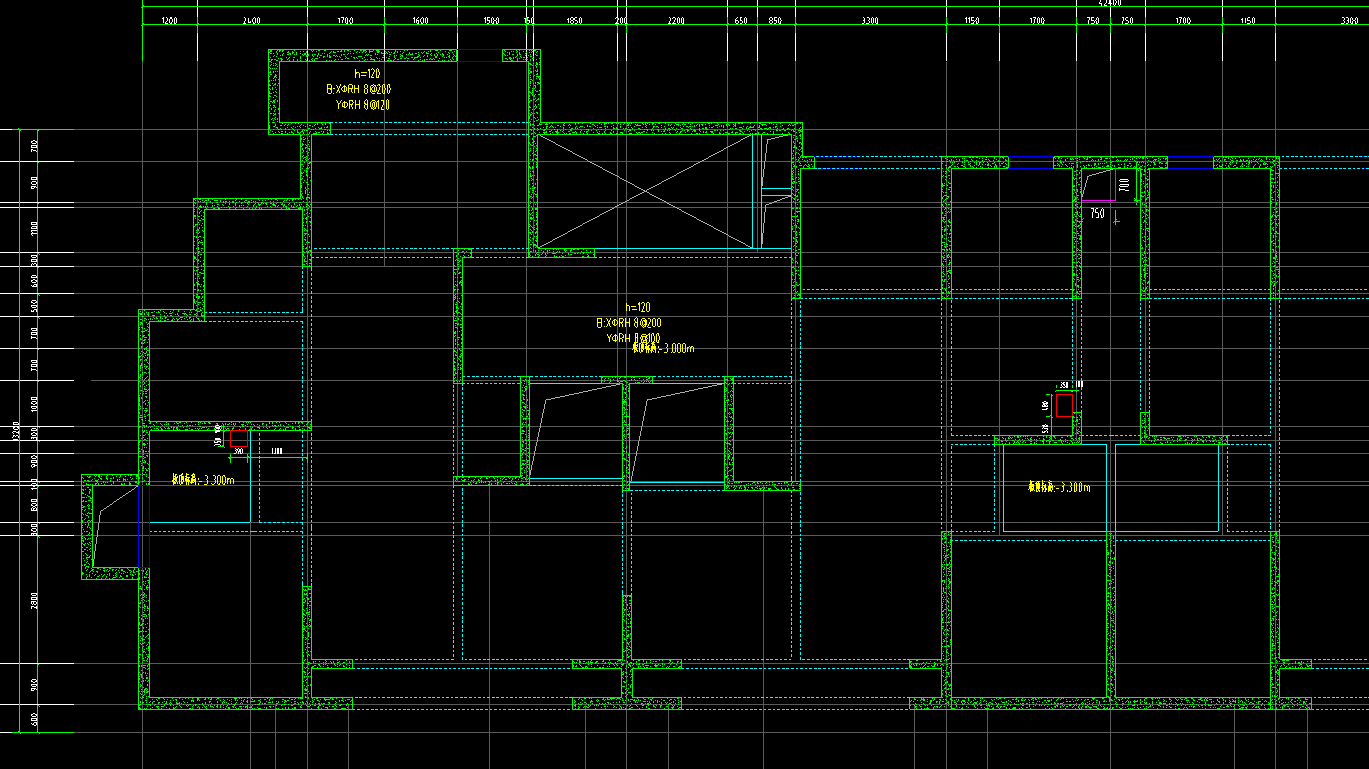Select the 2200 dimension in top row
Screen dimensions: 1369x769
pyautogui.click(x=676, y=20)
